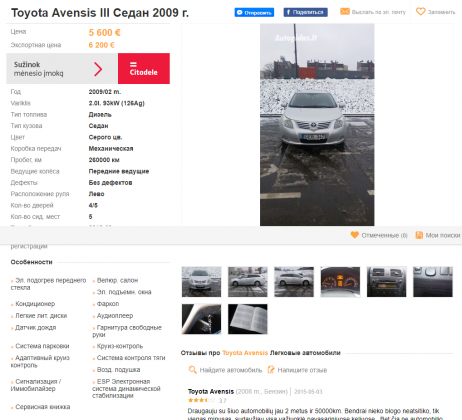Select the radio console thumbnail

pos(386,282)
